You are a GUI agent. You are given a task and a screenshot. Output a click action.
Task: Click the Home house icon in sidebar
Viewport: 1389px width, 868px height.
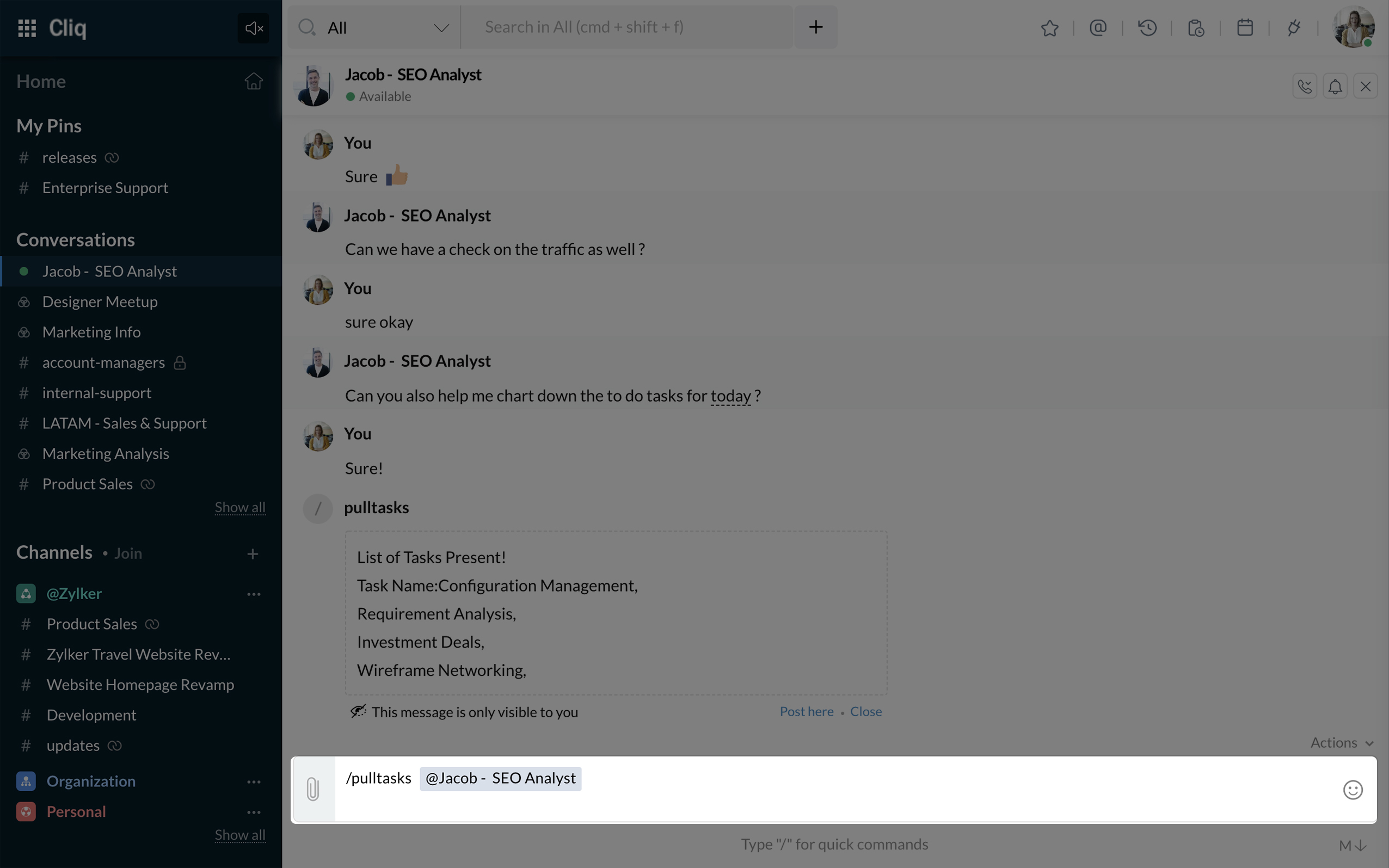(x=254, y=81)
